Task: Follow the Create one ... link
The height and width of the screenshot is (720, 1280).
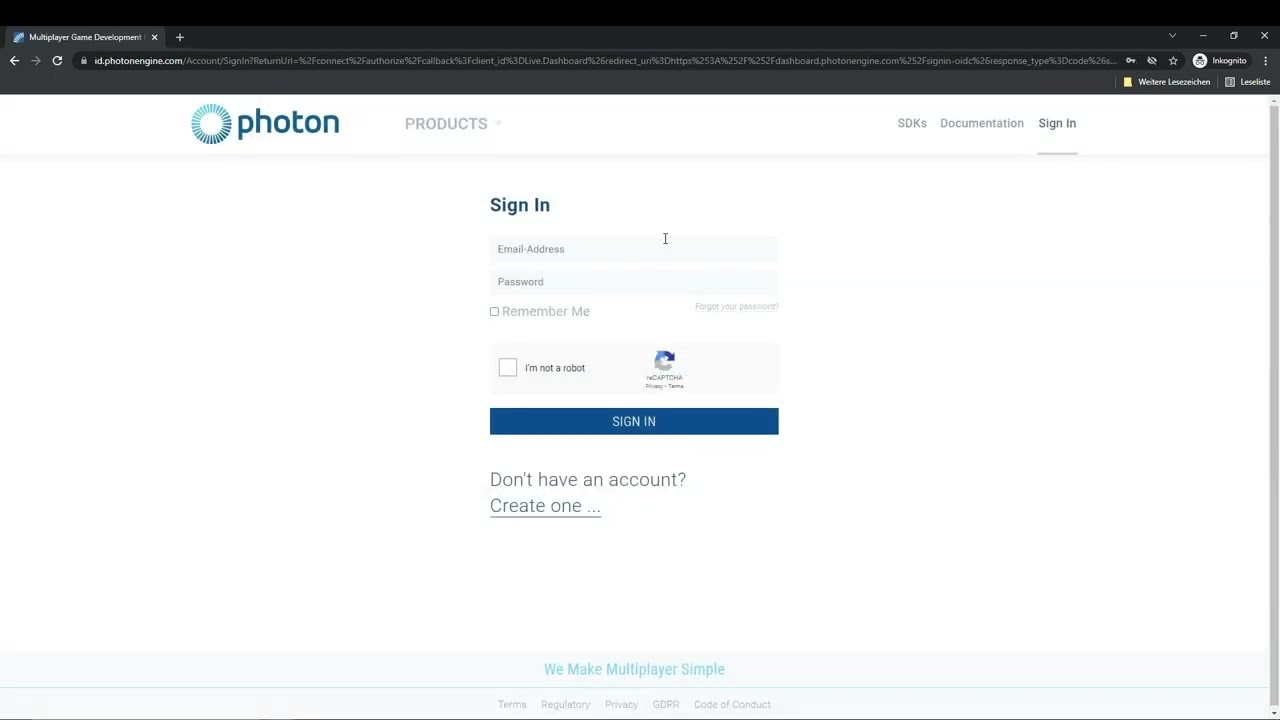Action: pos(545,506)
